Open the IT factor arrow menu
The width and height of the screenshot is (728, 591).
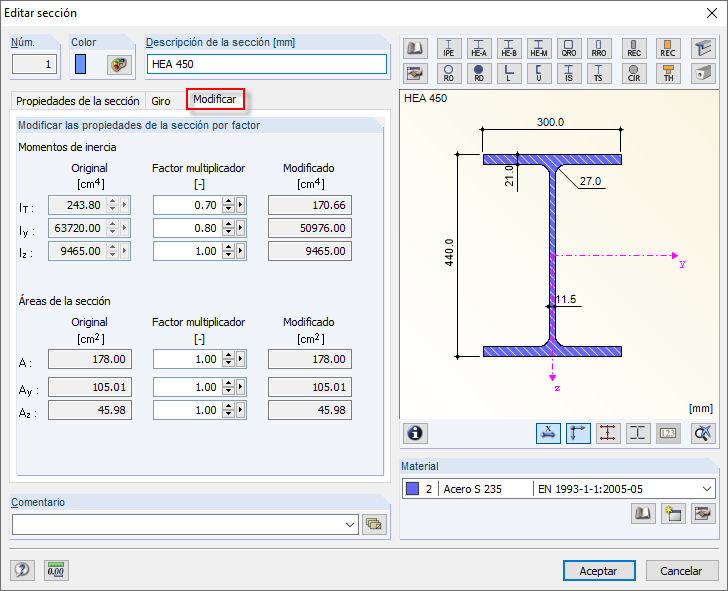[240, 205]
